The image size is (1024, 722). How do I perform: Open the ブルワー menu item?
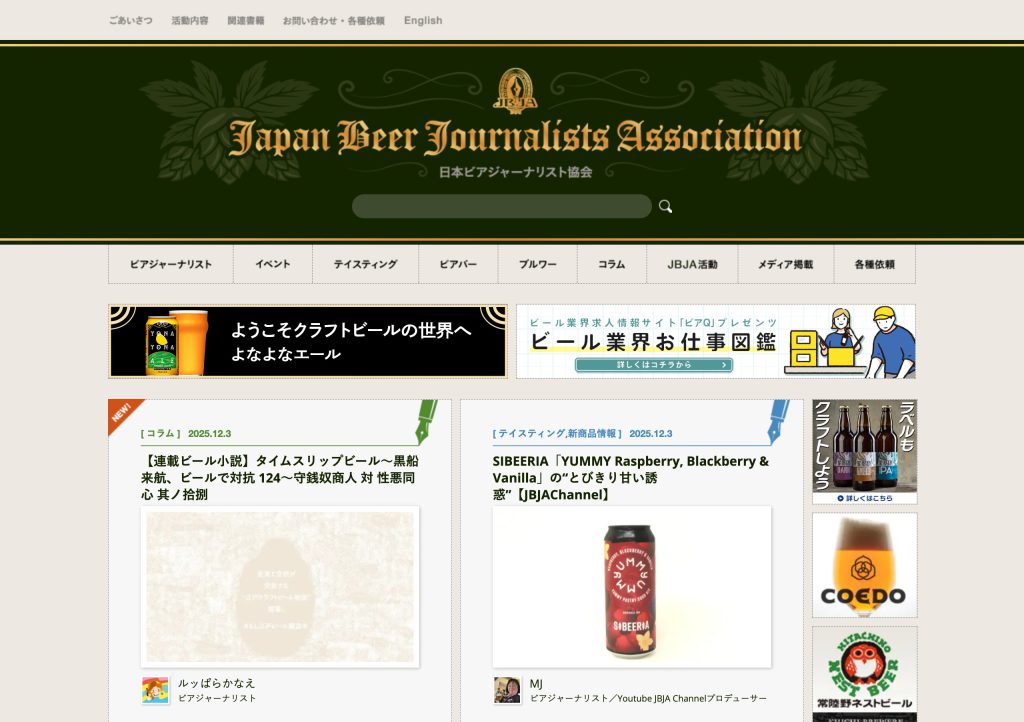coord(537,263)
